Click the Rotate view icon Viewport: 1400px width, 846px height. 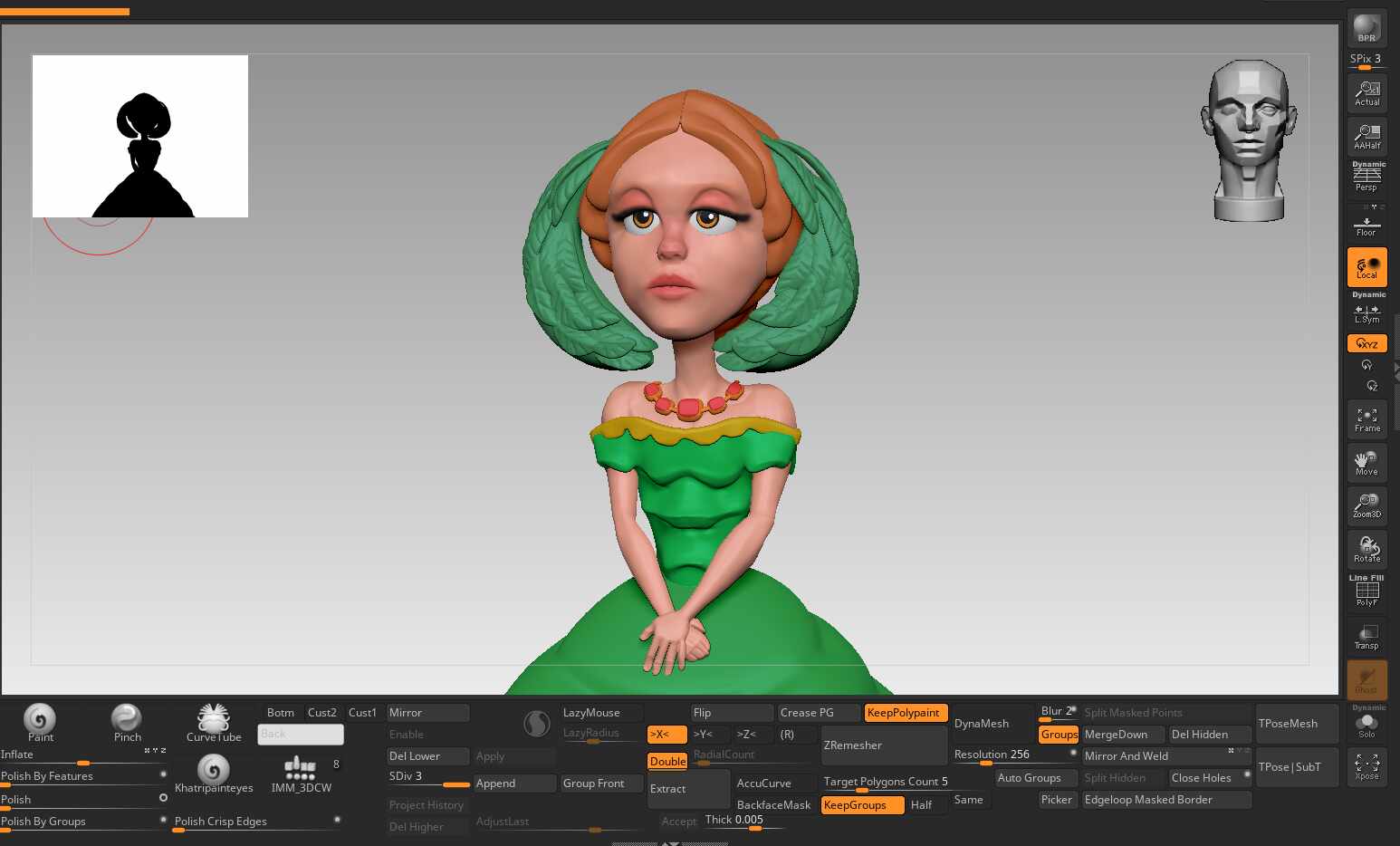tap(1366, 549)
